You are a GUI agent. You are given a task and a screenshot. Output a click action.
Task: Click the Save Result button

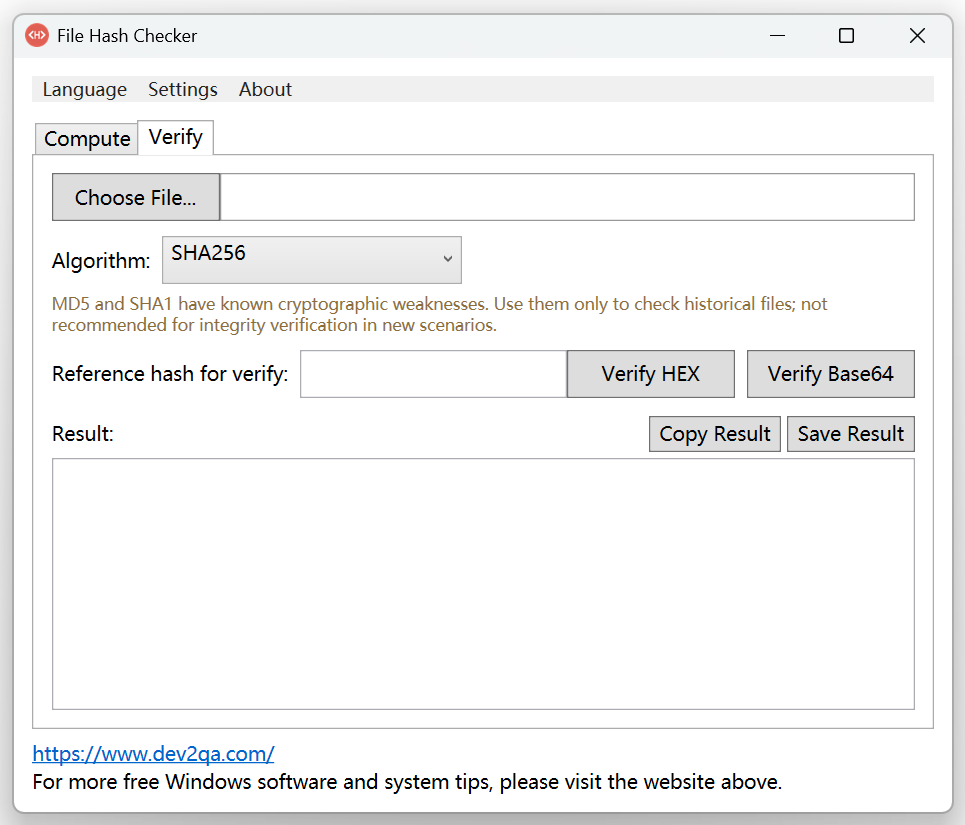pos(851,434)
